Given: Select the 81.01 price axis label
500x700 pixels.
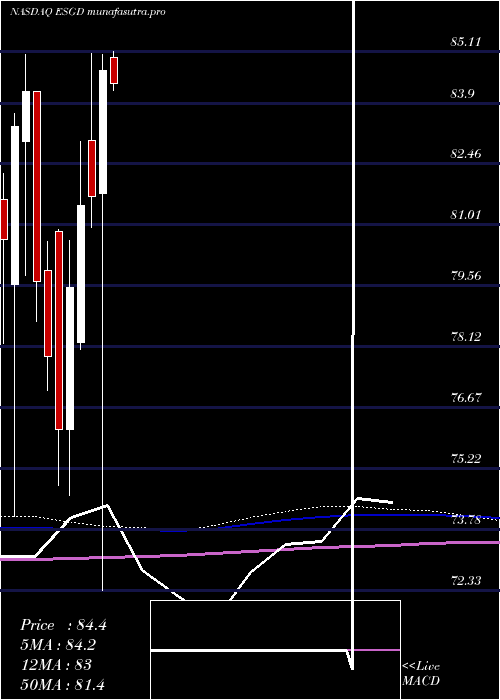Looking at the screenshot, I should [x=466, y=215].
